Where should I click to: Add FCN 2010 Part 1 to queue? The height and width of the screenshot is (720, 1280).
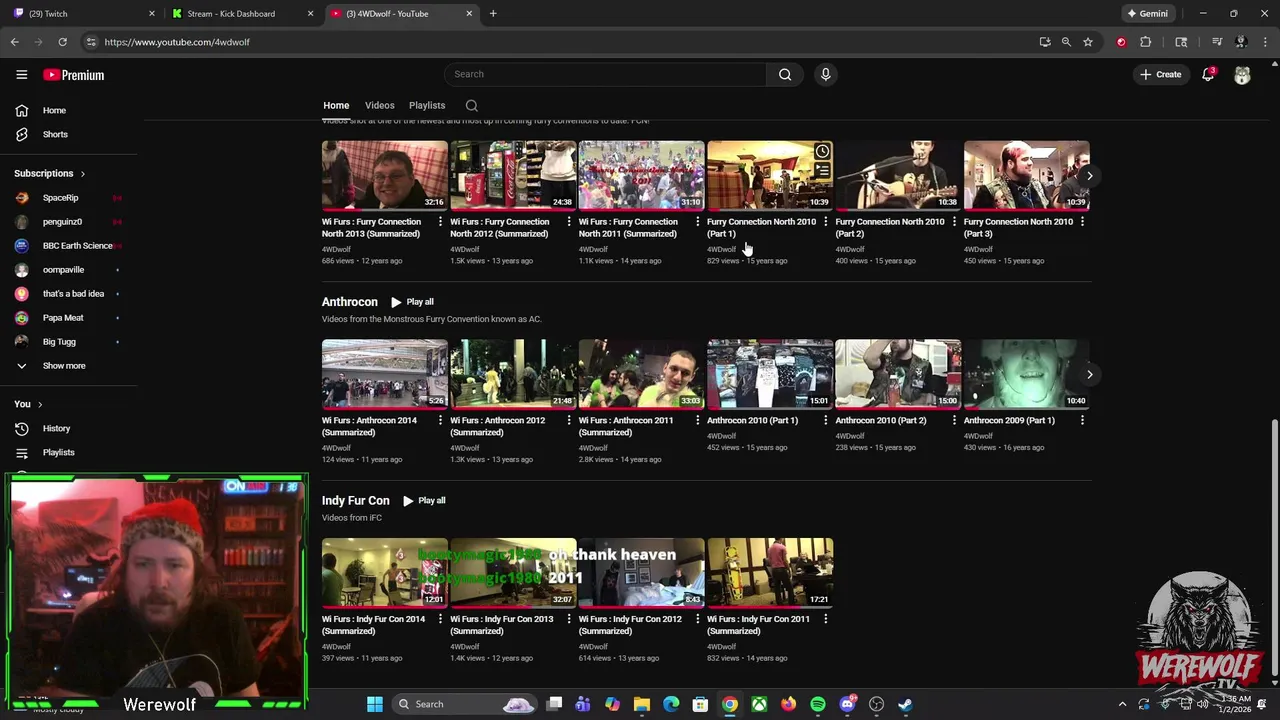click(x=822, y=170)
